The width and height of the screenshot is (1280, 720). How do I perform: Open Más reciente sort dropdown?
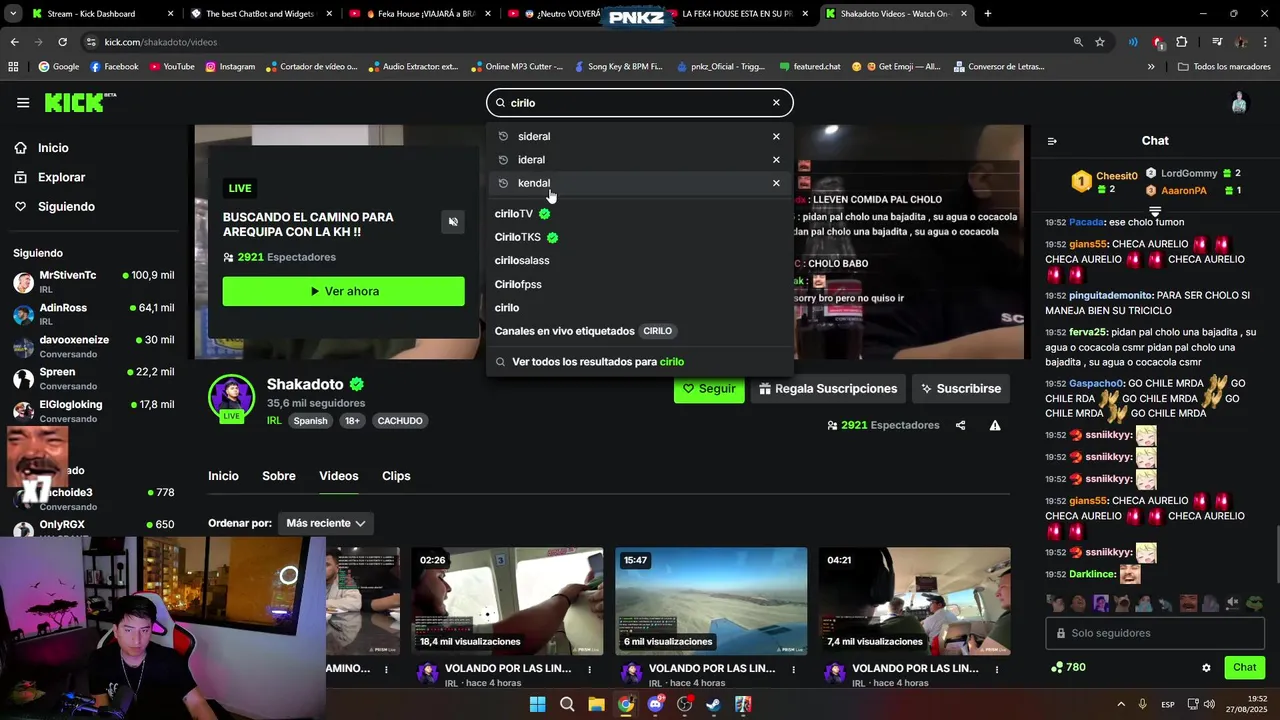(x=326, y=523)
